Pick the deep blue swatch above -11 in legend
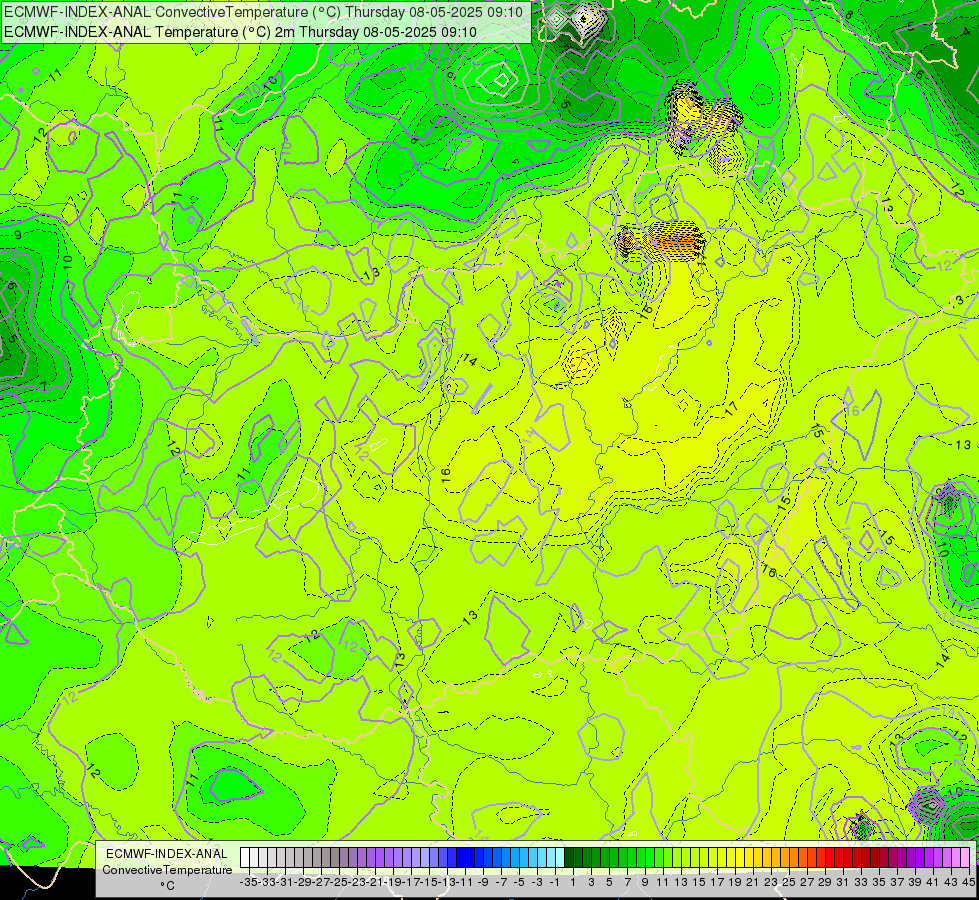Viewport: 979px width, 900px height. point(461,858)
